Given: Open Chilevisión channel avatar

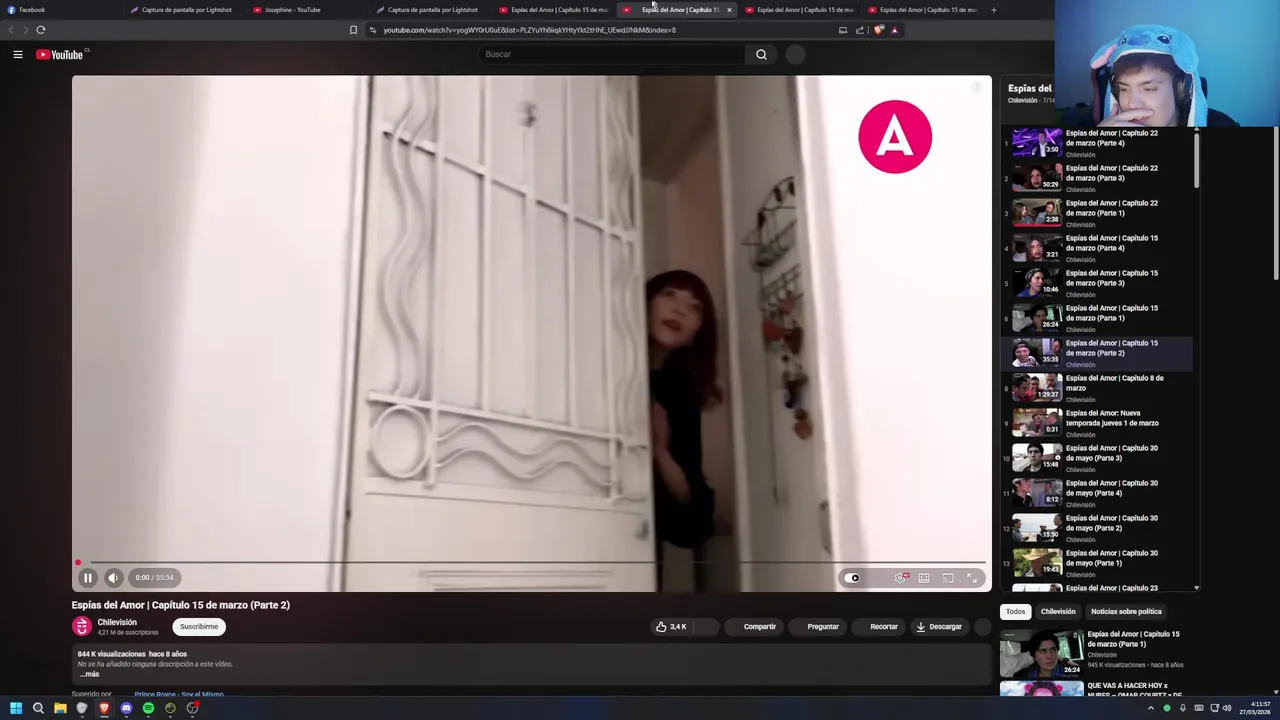Looking at the screenshot, I should point(82,627).
